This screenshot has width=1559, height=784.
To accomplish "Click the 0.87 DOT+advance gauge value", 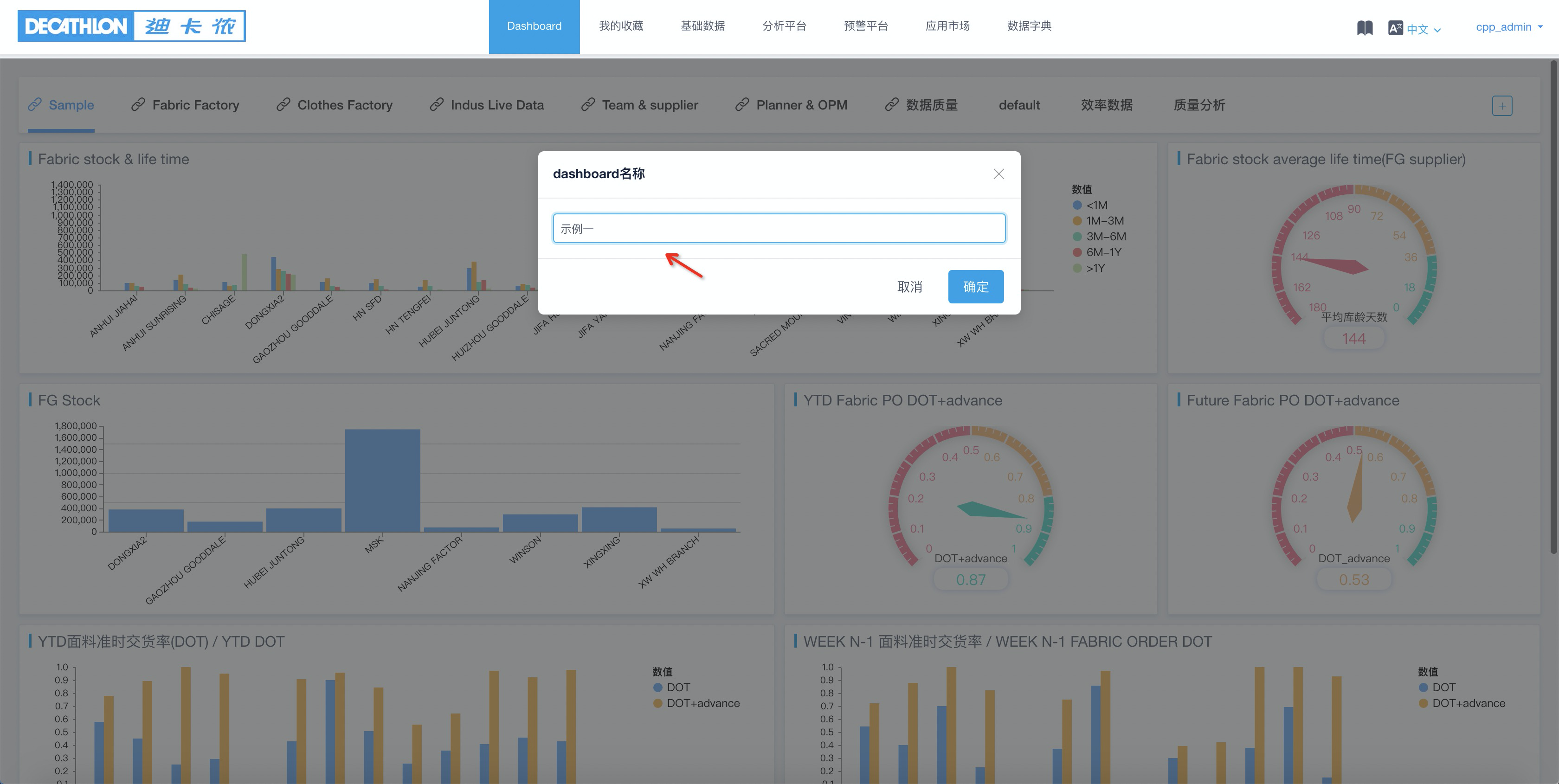I will (971, 579).
